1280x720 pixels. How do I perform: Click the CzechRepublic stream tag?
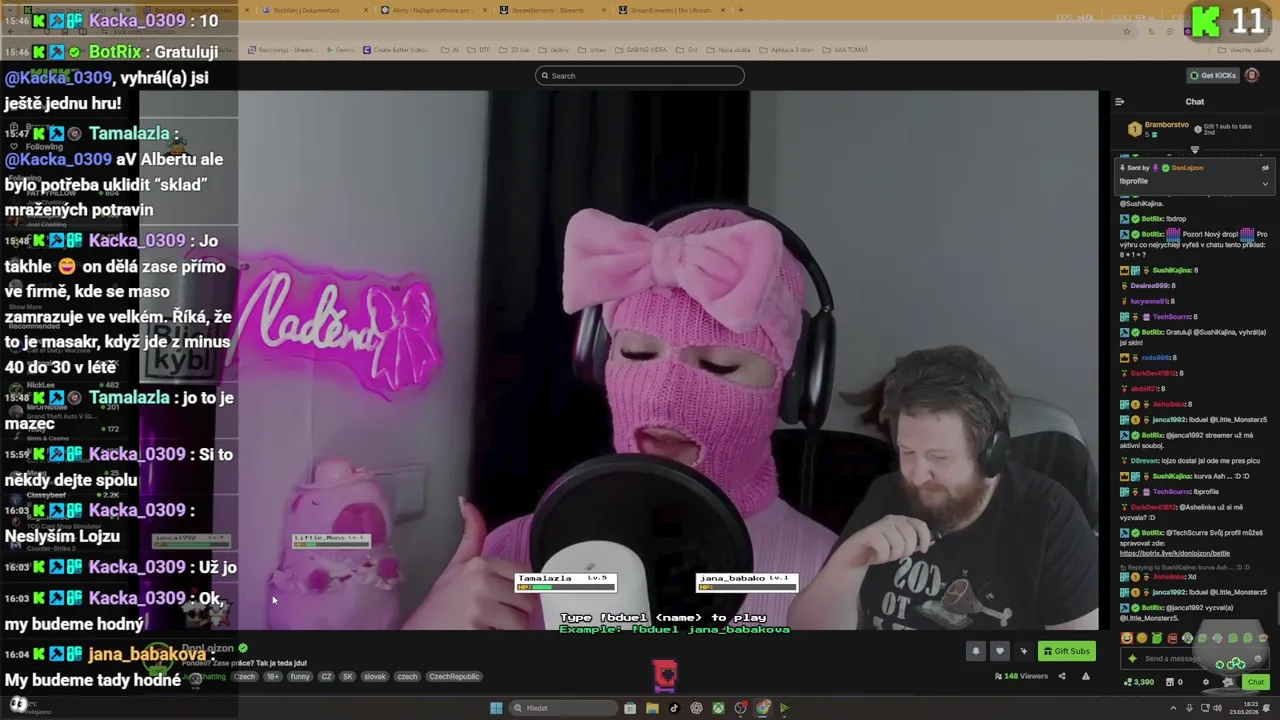click(x=454, y=677)
